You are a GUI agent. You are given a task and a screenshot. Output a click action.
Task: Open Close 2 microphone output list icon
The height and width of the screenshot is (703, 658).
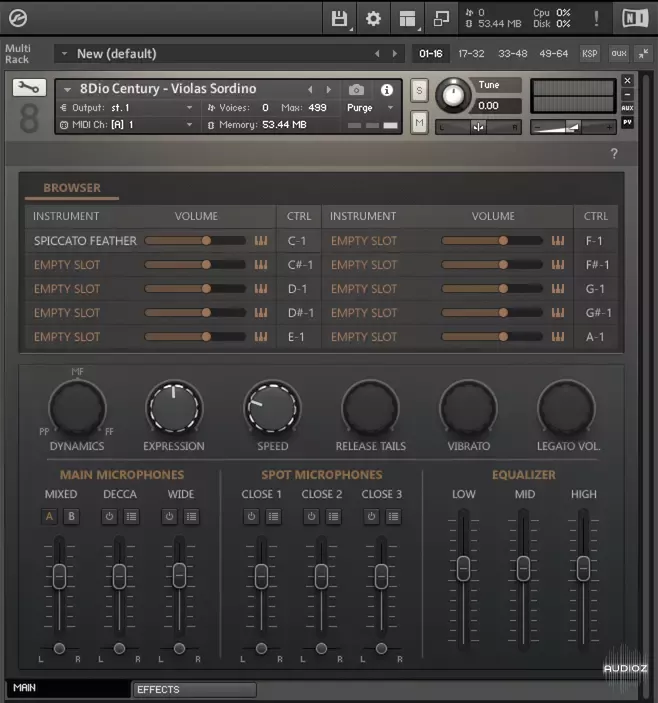333,516
